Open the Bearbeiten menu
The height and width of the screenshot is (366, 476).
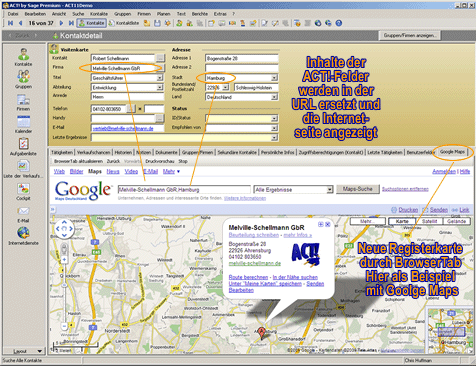[35, 14]
